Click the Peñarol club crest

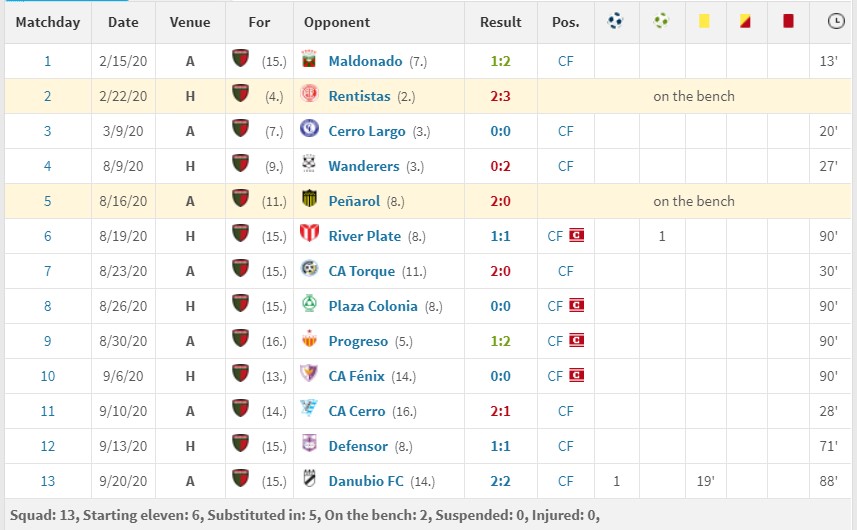tap(309, 198)
